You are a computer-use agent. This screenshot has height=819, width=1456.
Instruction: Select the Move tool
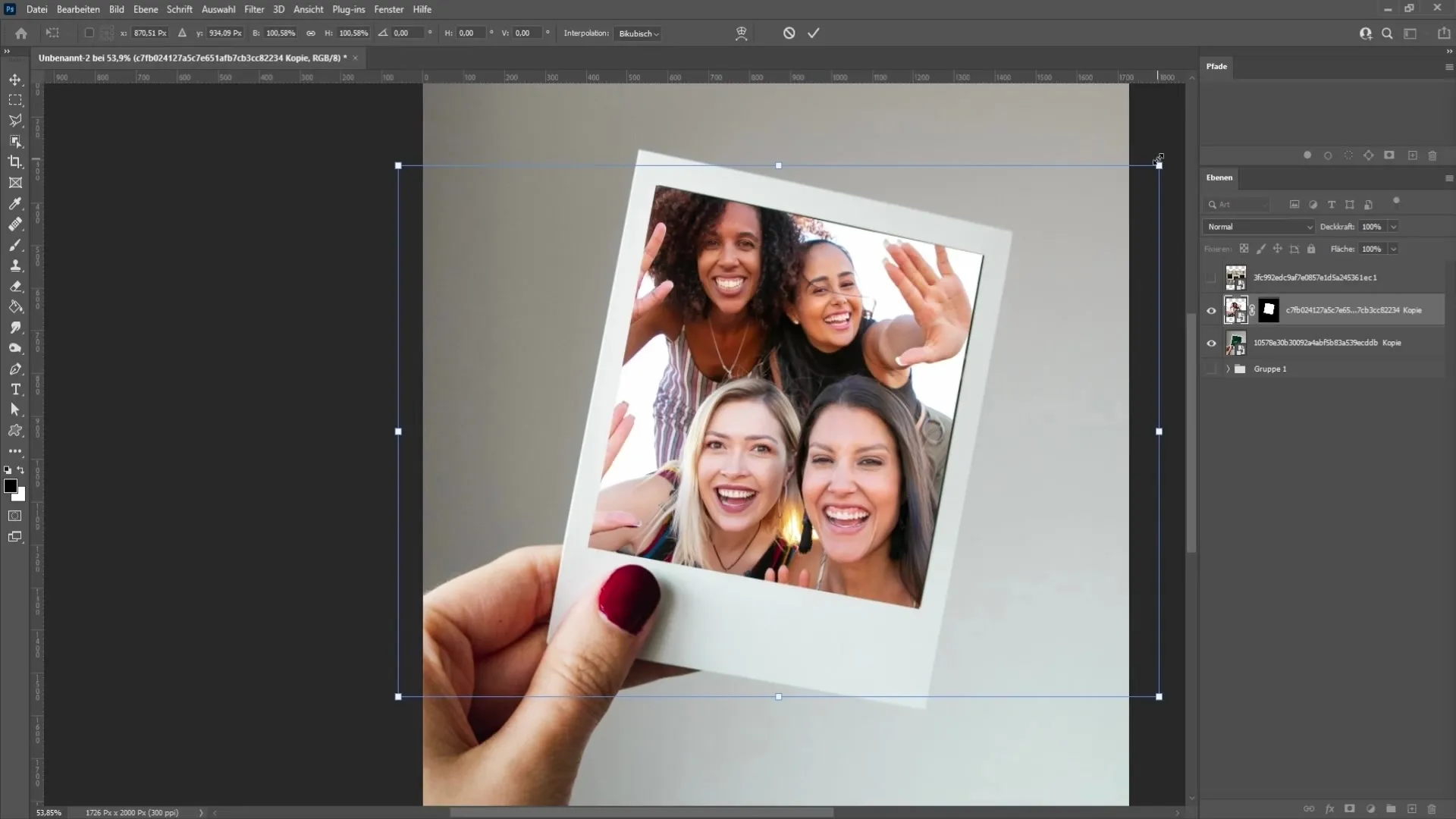point(15,80)
